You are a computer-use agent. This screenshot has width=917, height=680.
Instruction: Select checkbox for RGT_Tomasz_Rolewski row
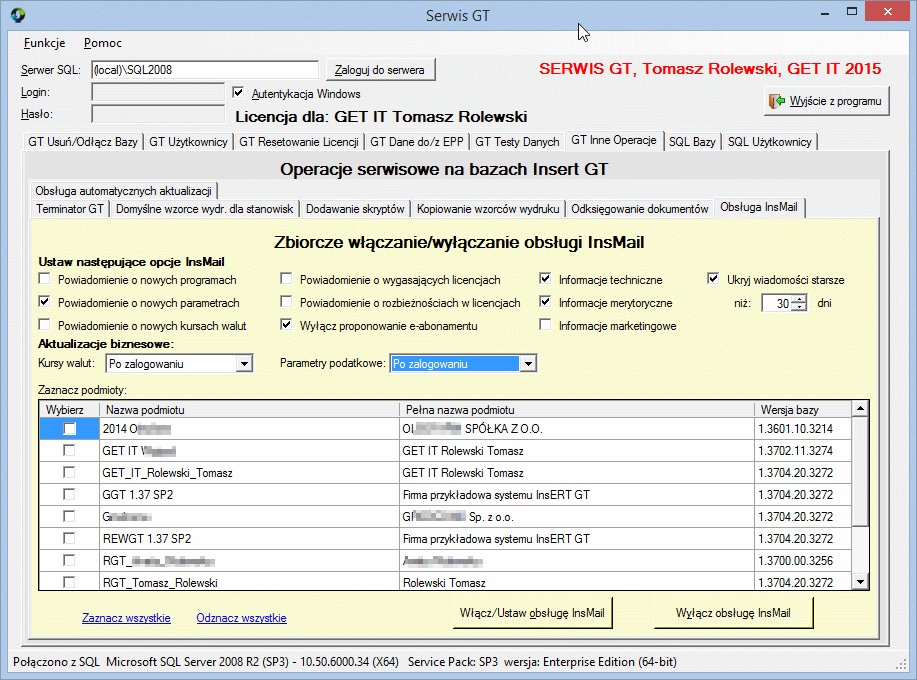click(69, 582)
